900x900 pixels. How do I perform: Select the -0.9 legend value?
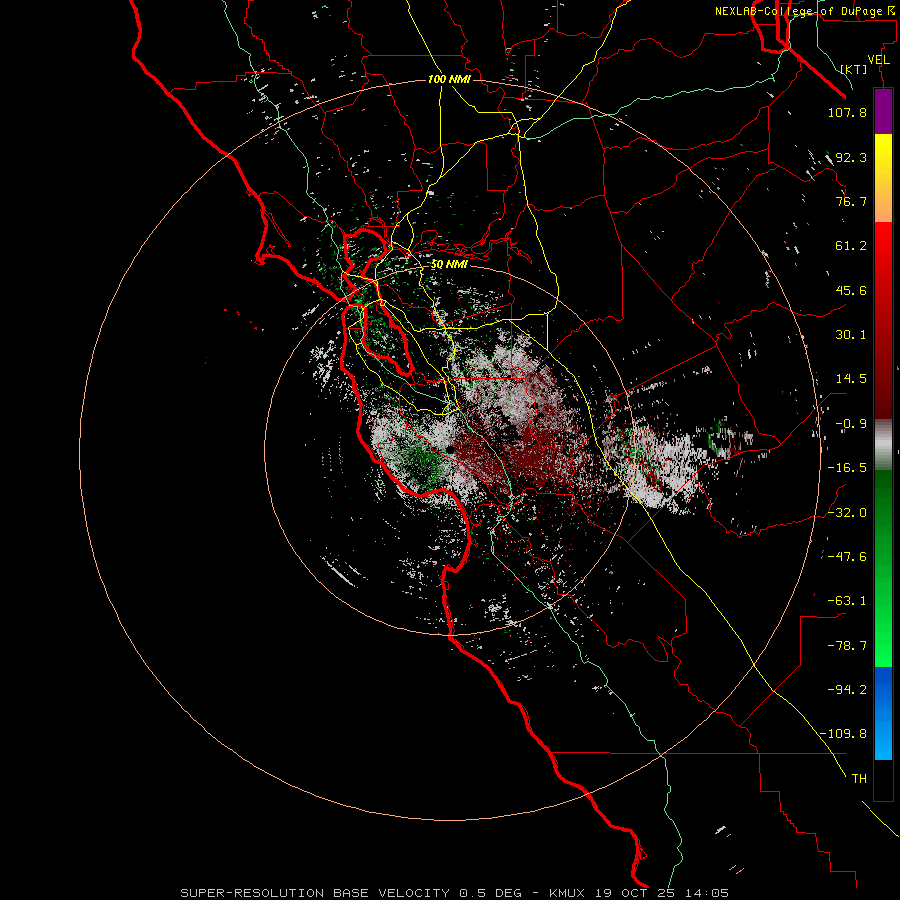coord(851,424)
